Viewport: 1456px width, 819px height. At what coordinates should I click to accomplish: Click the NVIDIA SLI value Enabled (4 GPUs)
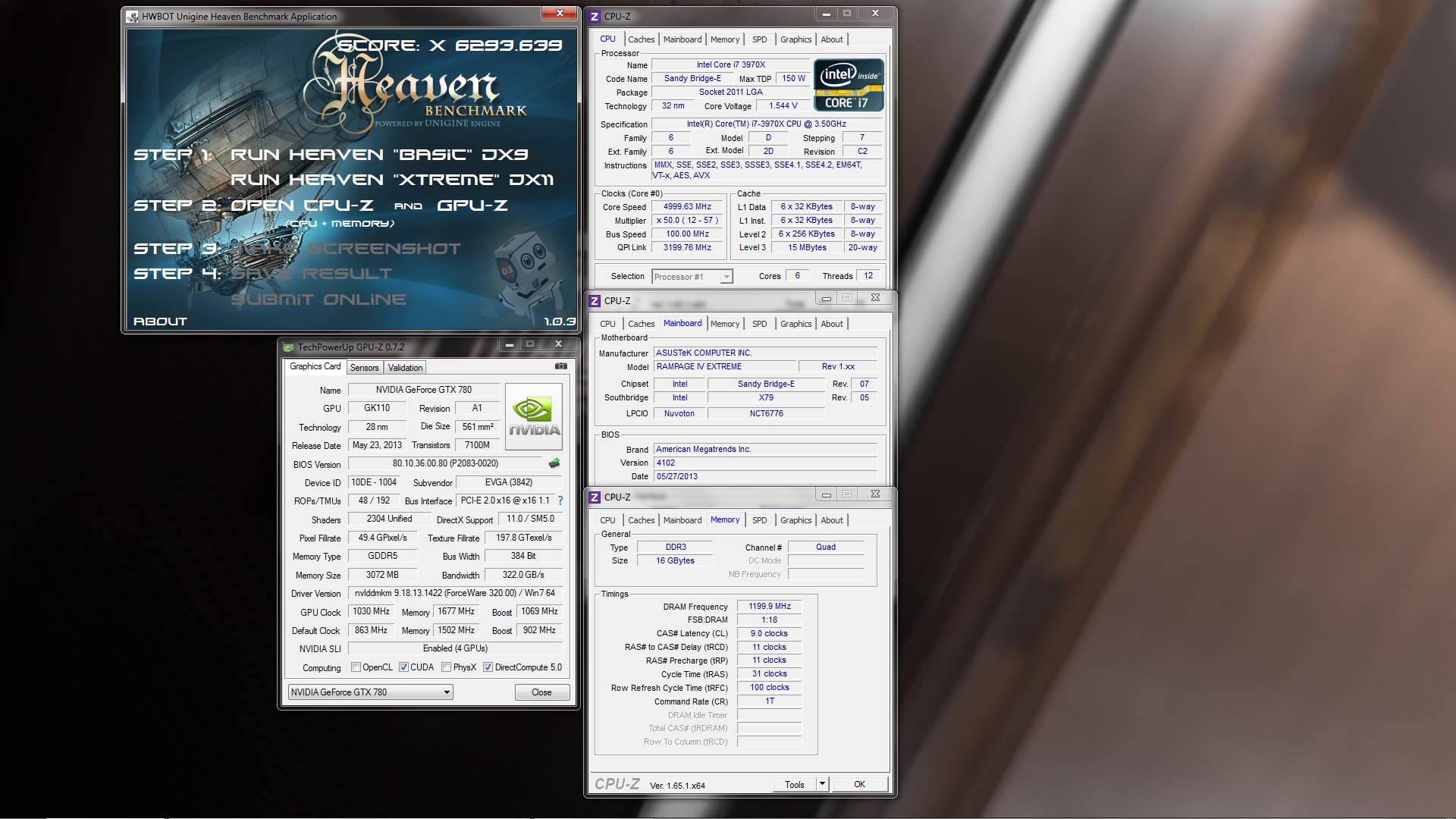[x=455, y=648]
